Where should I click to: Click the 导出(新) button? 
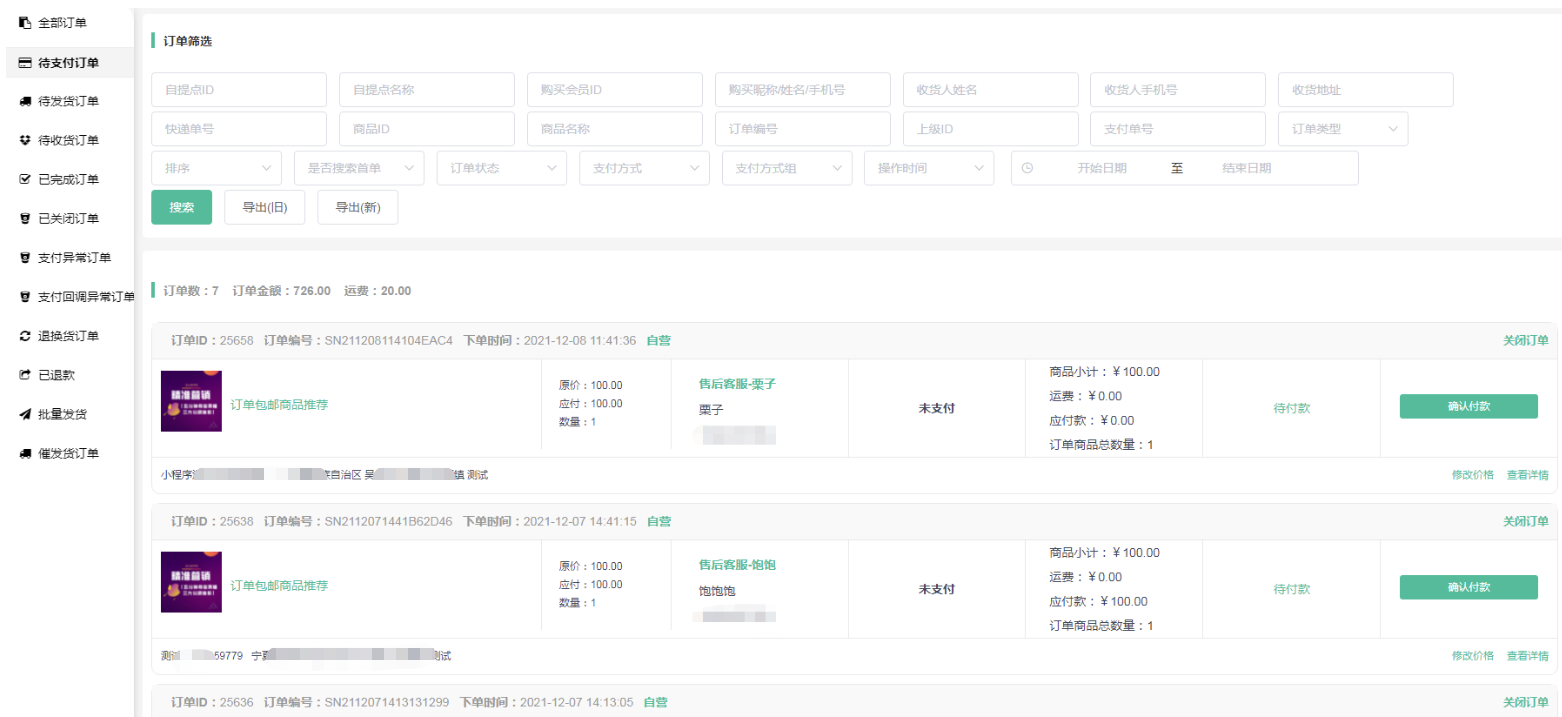(357, 208)
